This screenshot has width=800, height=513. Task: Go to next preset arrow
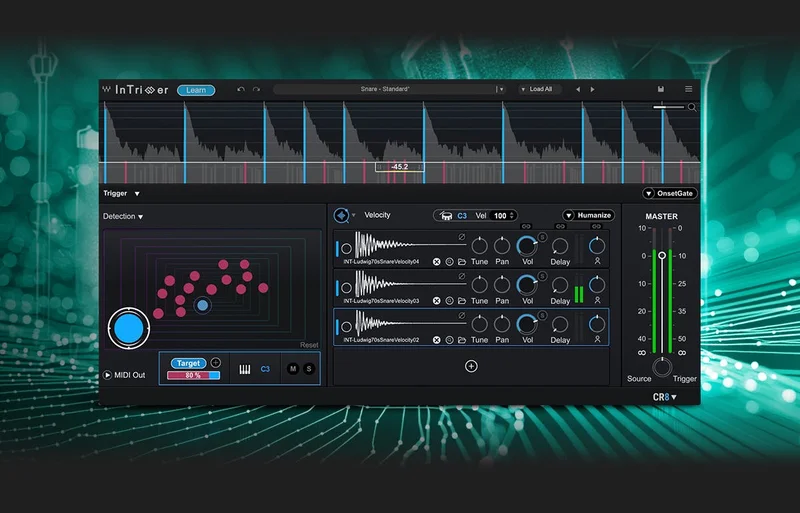[x=592, y=89]
